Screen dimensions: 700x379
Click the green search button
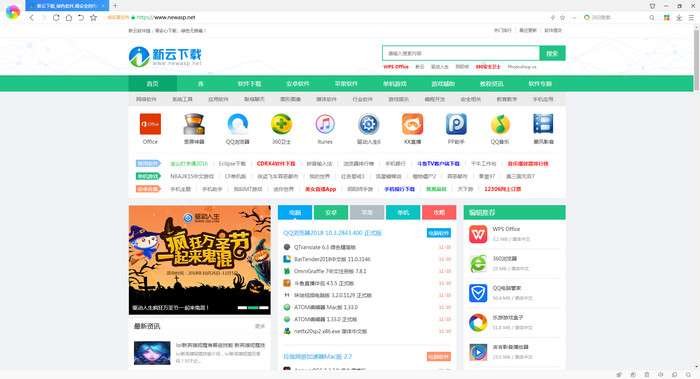(x=552, y=53)
